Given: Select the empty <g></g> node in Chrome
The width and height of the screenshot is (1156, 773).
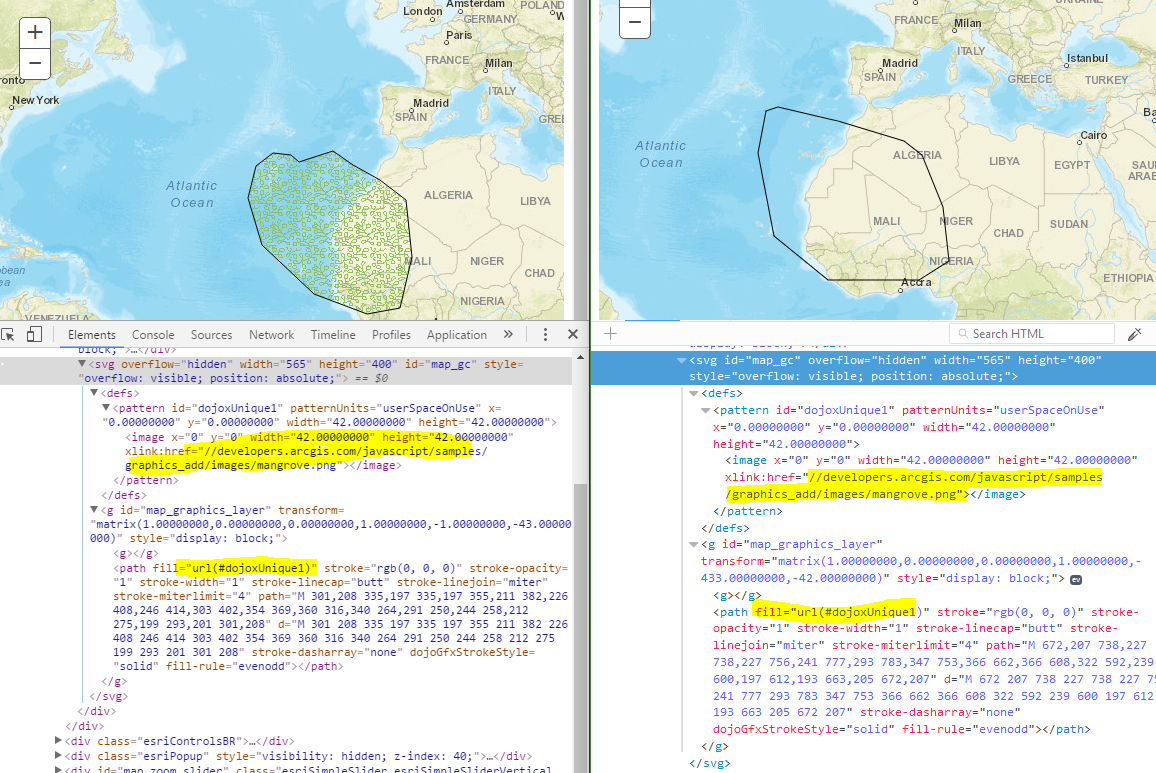Looking at the screenshot, I should 136,553.
